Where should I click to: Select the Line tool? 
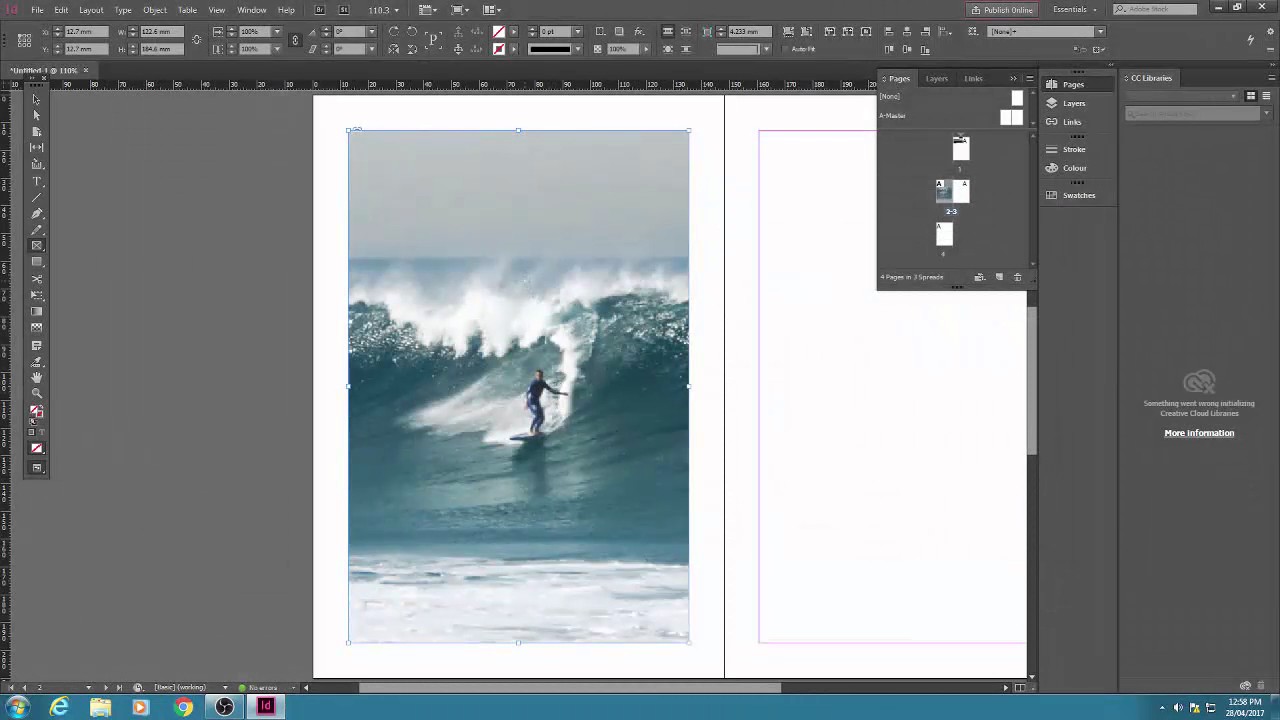[x=37, y=198]
